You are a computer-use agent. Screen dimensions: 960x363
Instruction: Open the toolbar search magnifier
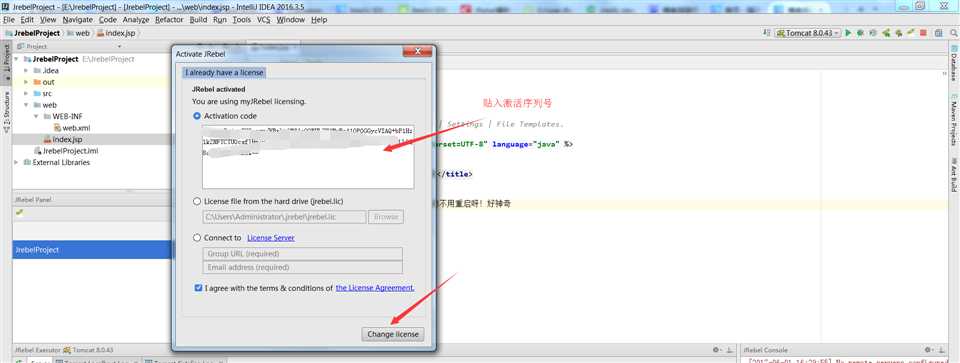953,33
